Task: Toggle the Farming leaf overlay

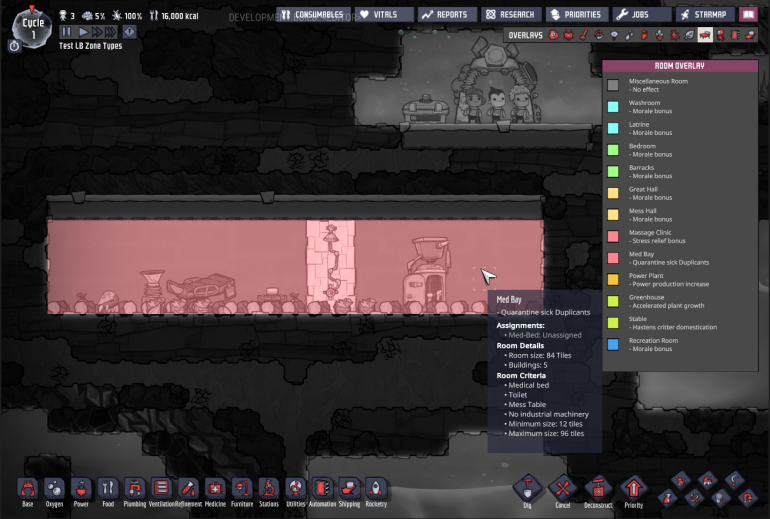Action: pyautogui.click(x=690, y=35)
